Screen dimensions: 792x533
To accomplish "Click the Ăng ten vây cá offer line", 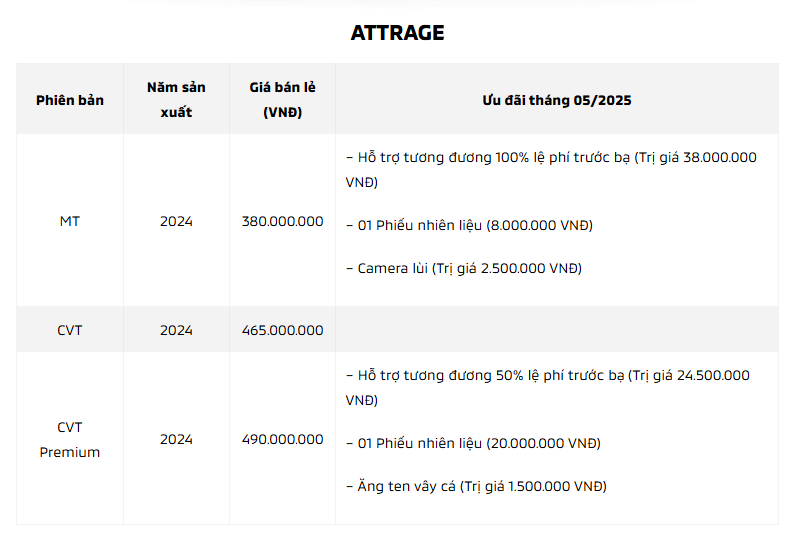I will 476,487.
